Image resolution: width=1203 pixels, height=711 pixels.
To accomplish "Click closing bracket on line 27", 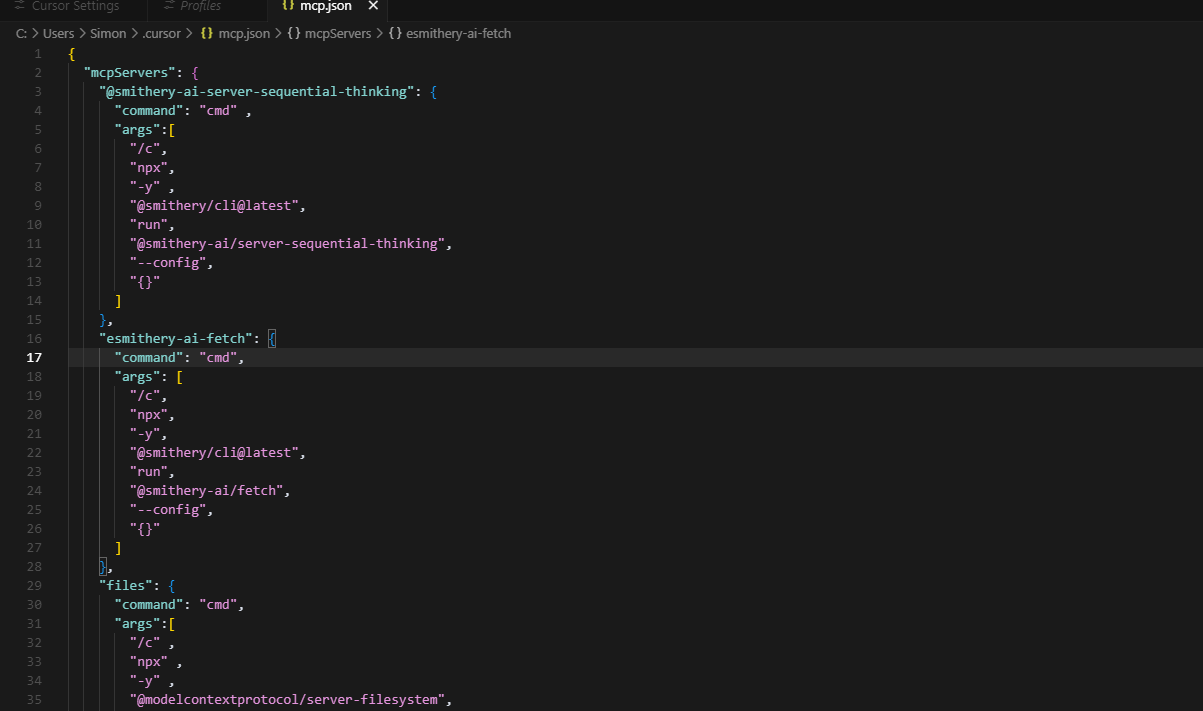I will click(x=119, y=547).
